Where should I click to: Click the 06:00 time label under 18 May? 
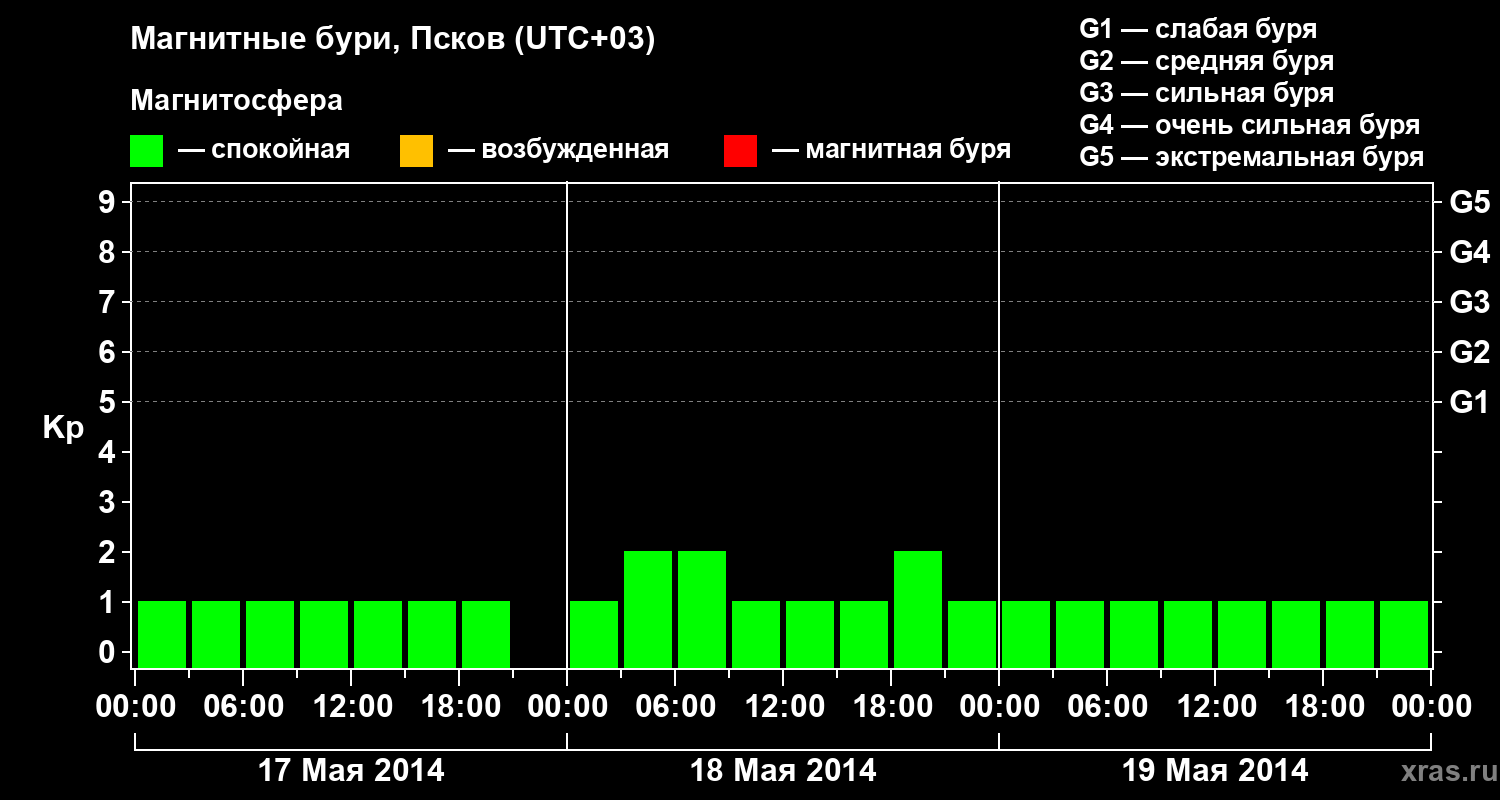click(675, 707)
